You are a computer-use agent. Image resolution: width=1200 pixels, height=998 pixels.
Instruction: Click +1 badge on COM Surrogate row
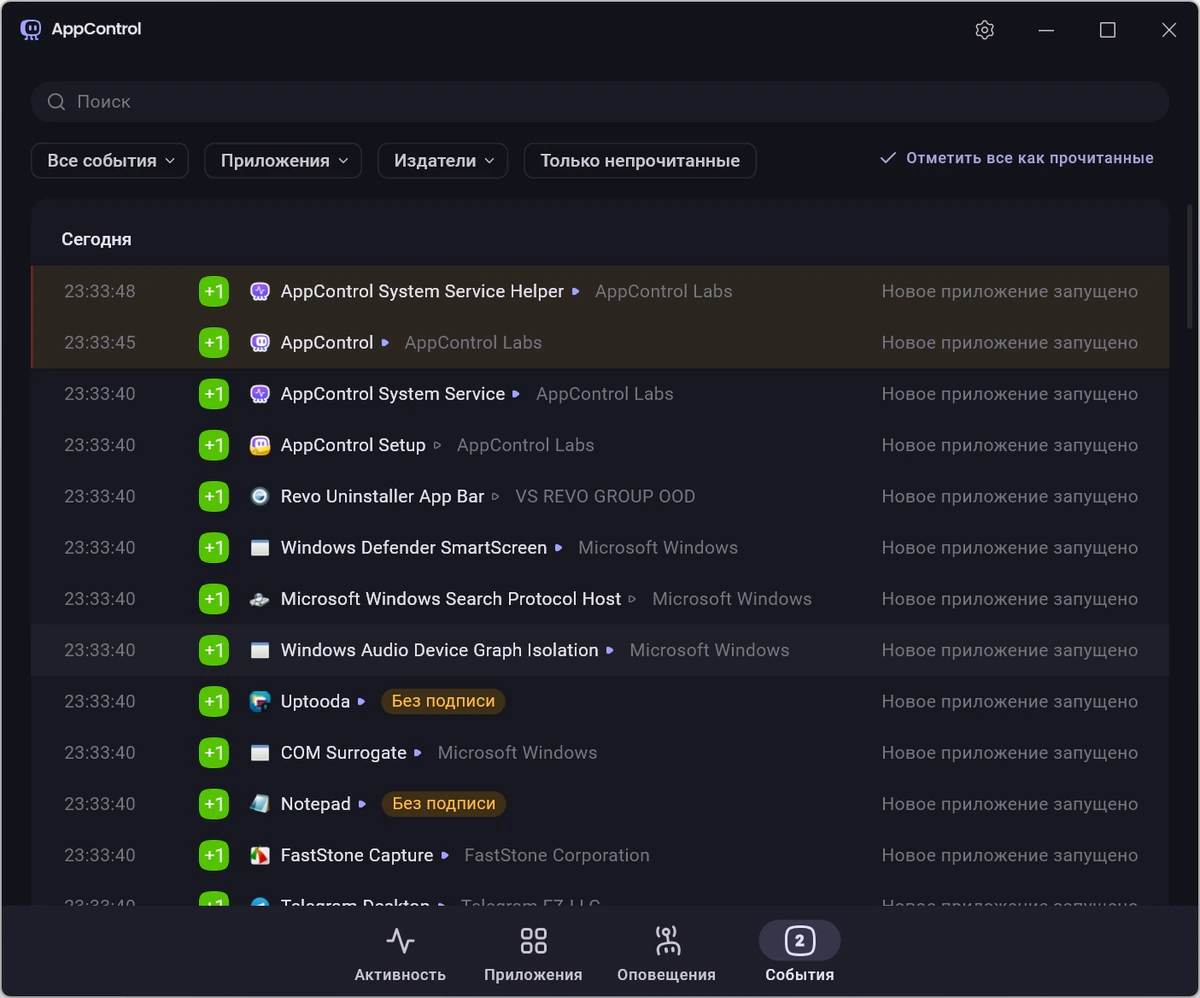coord(214,753)
